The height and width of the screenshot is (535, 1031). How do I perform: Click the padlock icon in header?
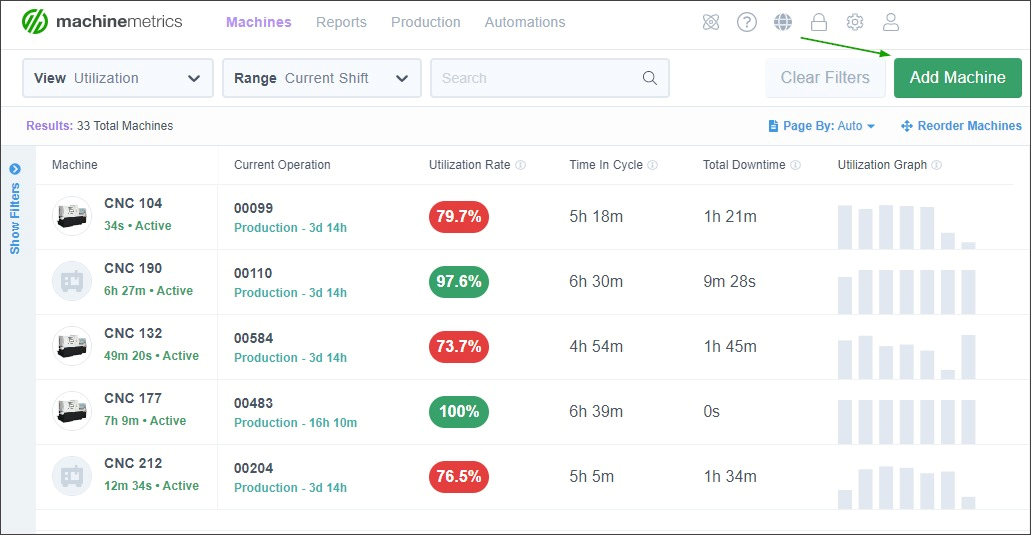point(819,22)
